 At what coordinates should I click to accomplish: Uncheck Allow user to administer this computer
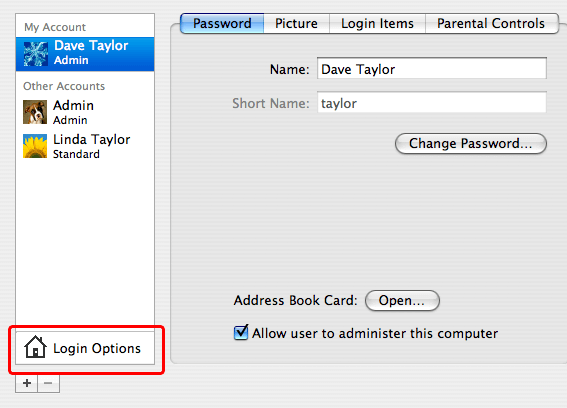tap(241, 332)
